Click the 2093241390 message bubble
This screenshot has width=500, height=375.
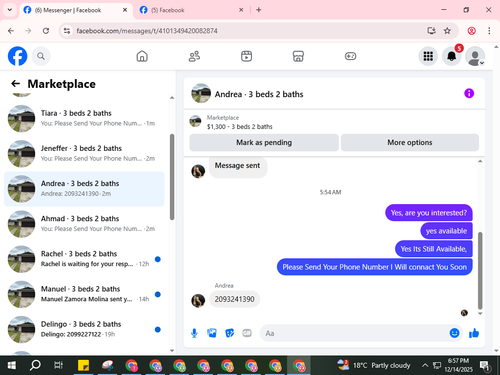point(234,299)
